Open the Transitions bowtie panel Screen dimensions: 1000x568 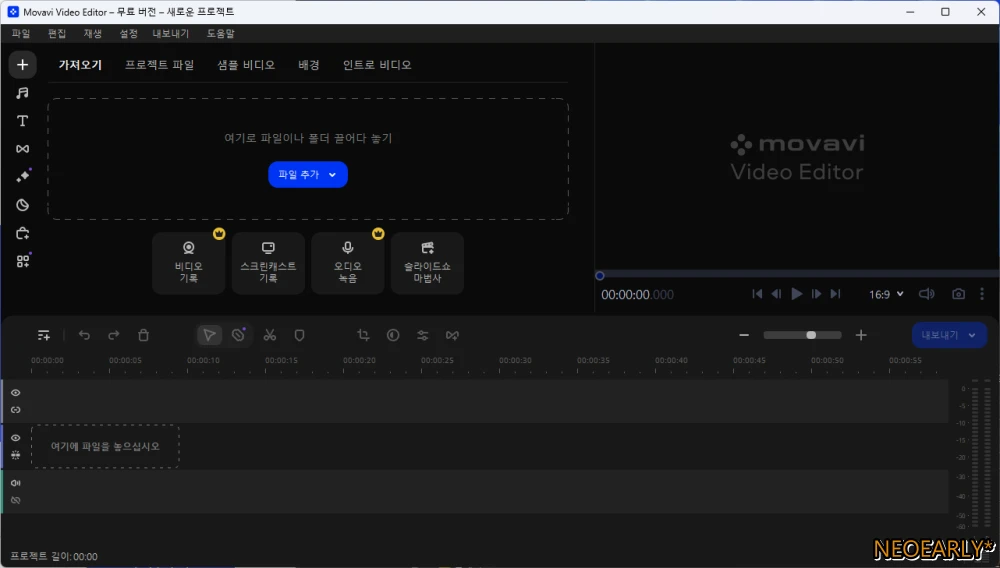coord(22,149)
